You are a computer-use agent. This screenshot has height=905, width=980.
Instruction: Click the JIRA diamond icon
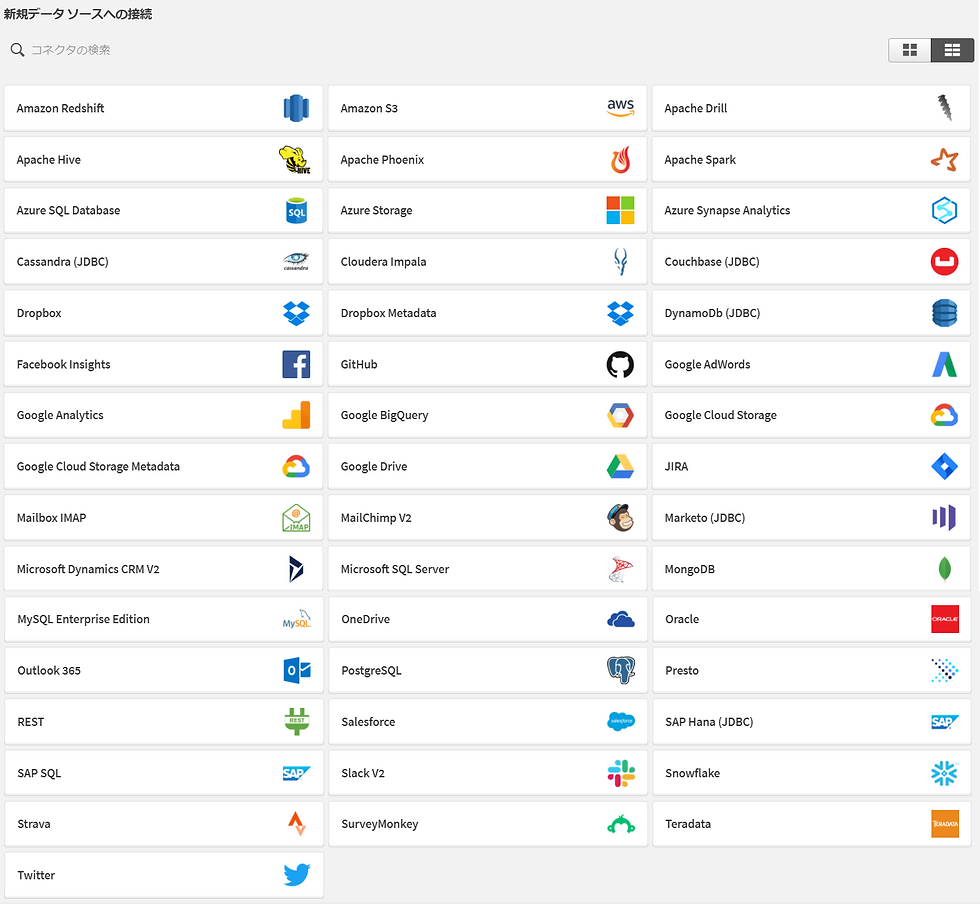tap(944, 466)
